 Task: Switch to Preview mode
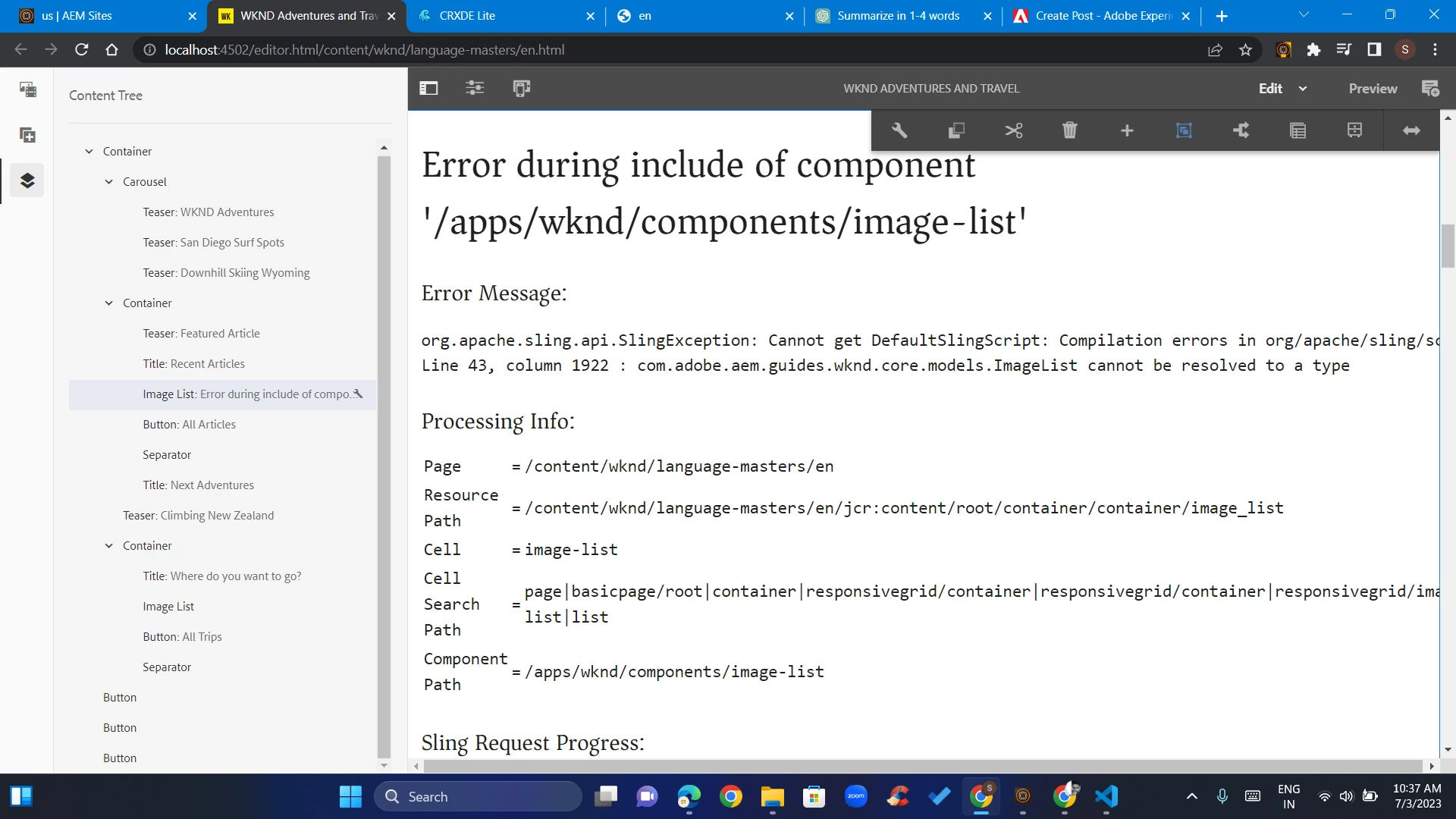[x=1373, y=88]
